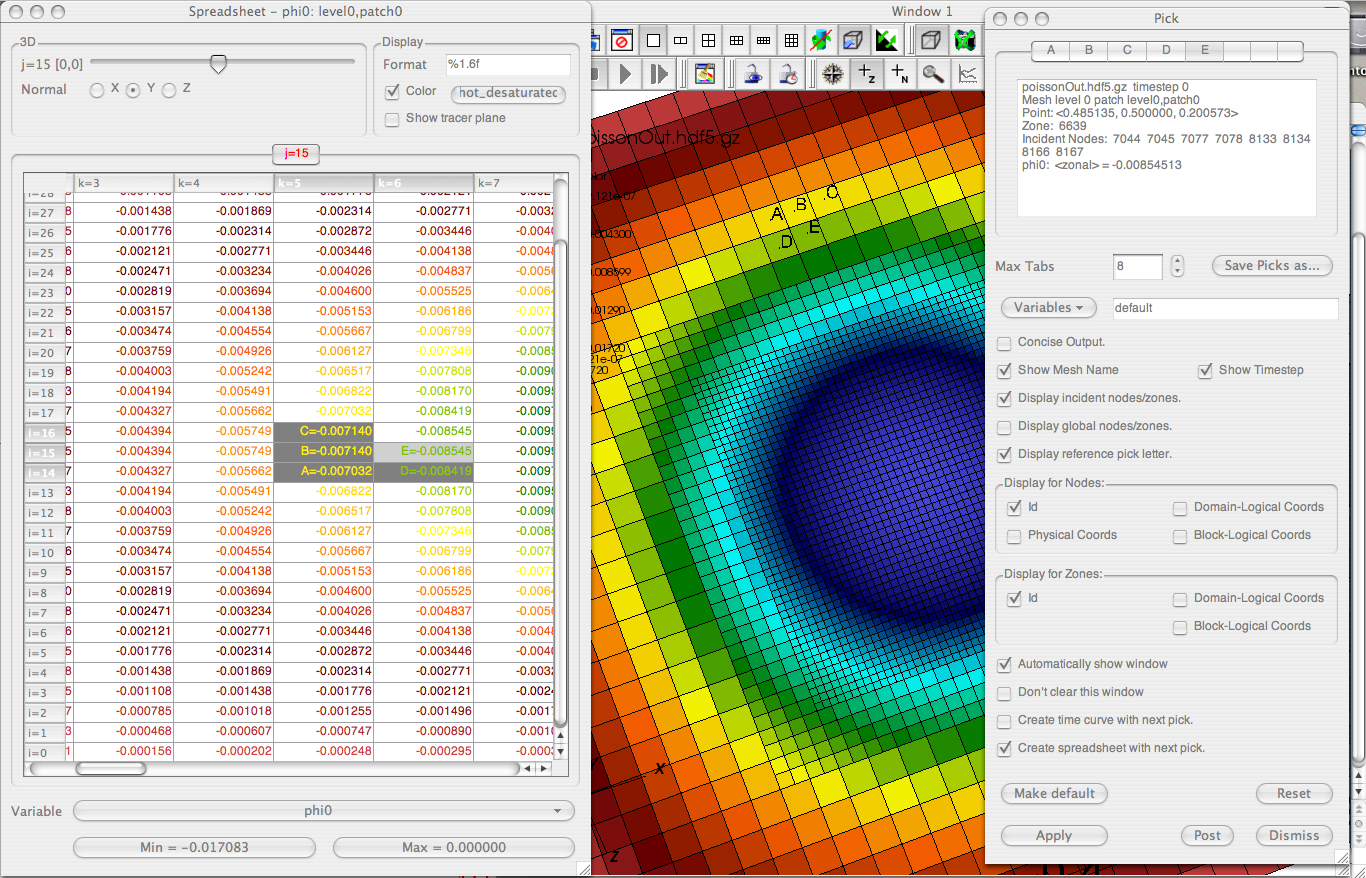Click the hot_desaturated color table button
The image size is (1366, 878).
point(508,94)
